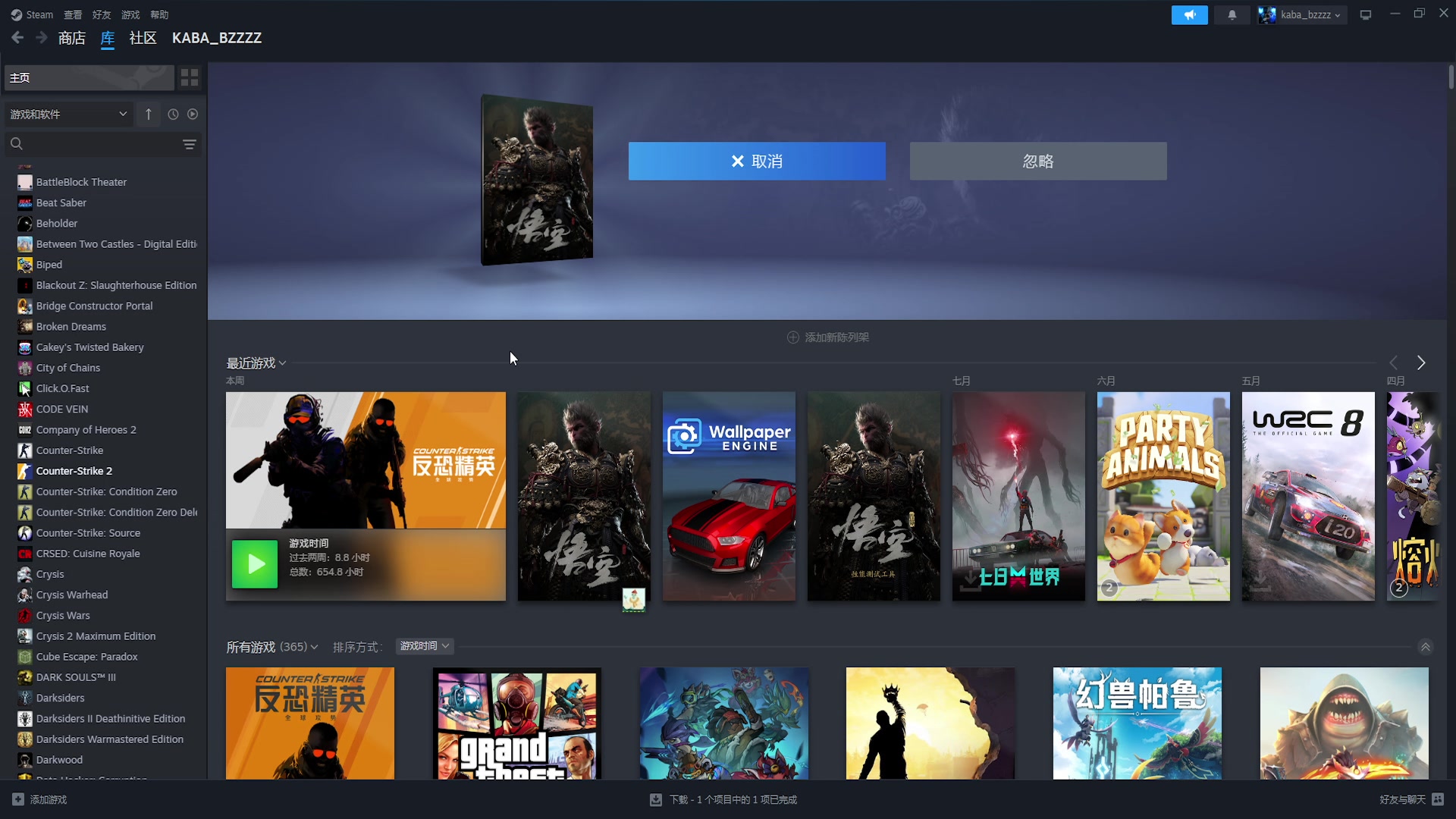Click the Biped game icon
1456x819 pixels.
tap(25, 265)
